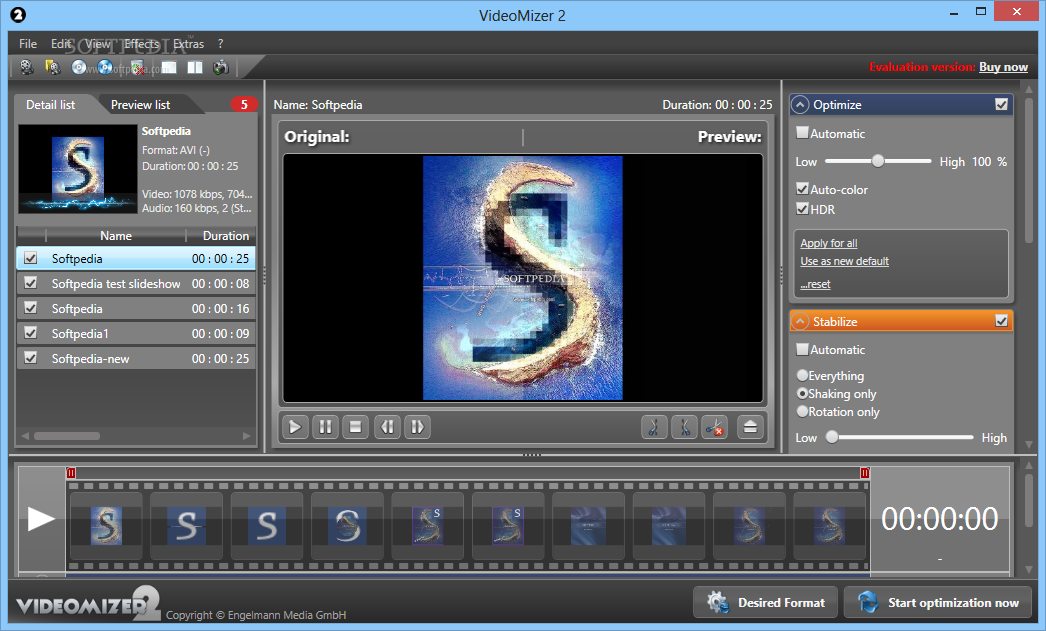Click the Softpedia video thumbnail in detail list

pos(78,169)
